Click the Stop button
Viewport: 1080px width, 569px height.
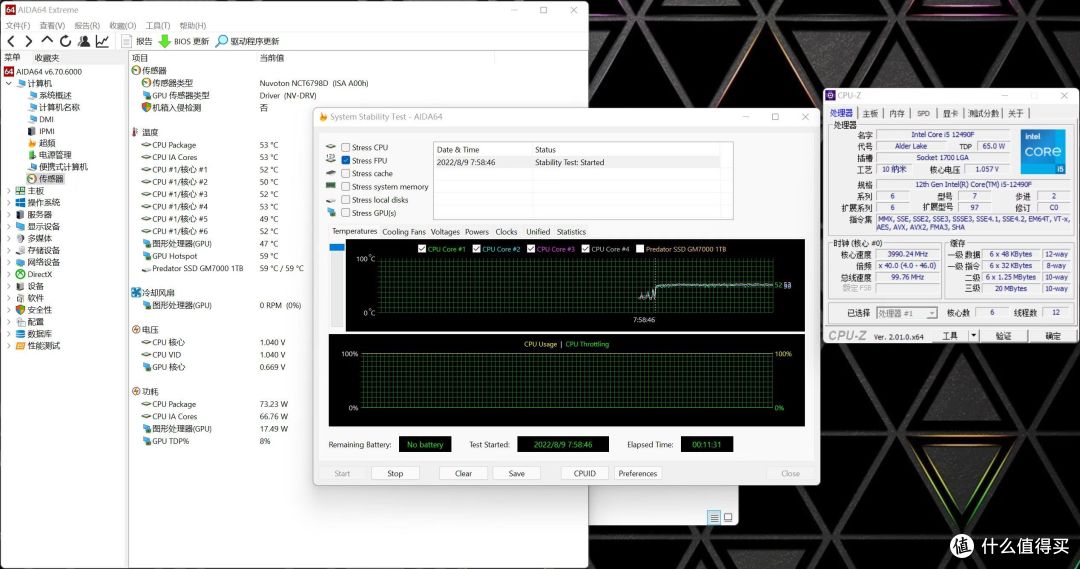point(395,474)
